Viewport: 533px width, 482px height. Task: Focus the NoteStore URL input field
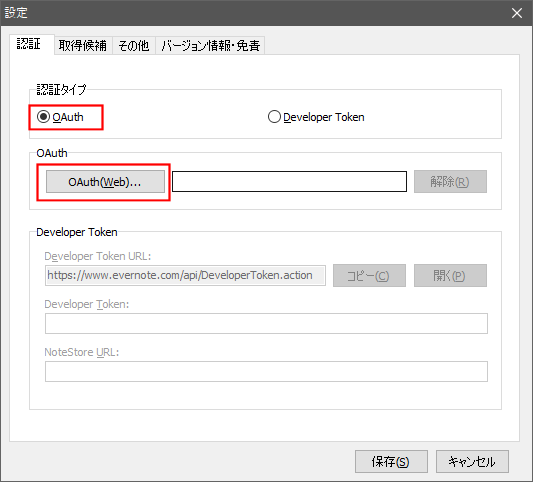coord(266,372)
